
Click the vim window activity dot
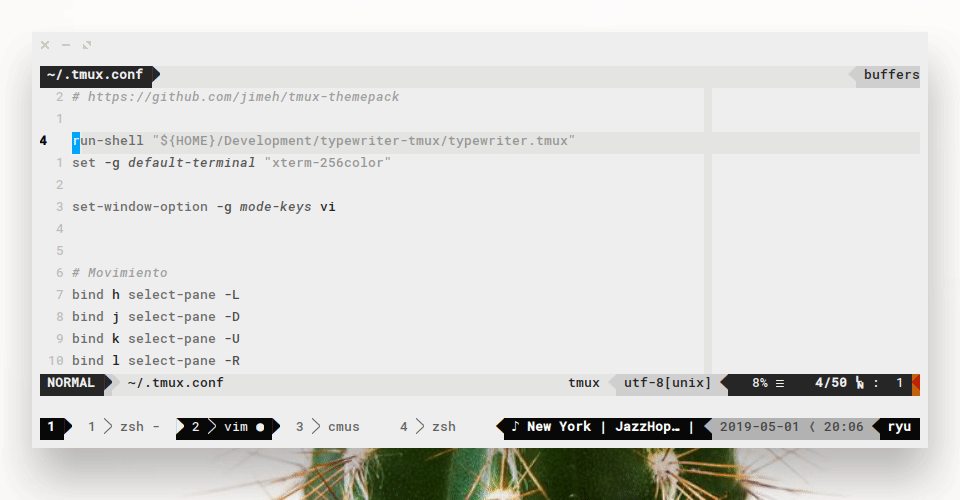[x=260, y=427]
